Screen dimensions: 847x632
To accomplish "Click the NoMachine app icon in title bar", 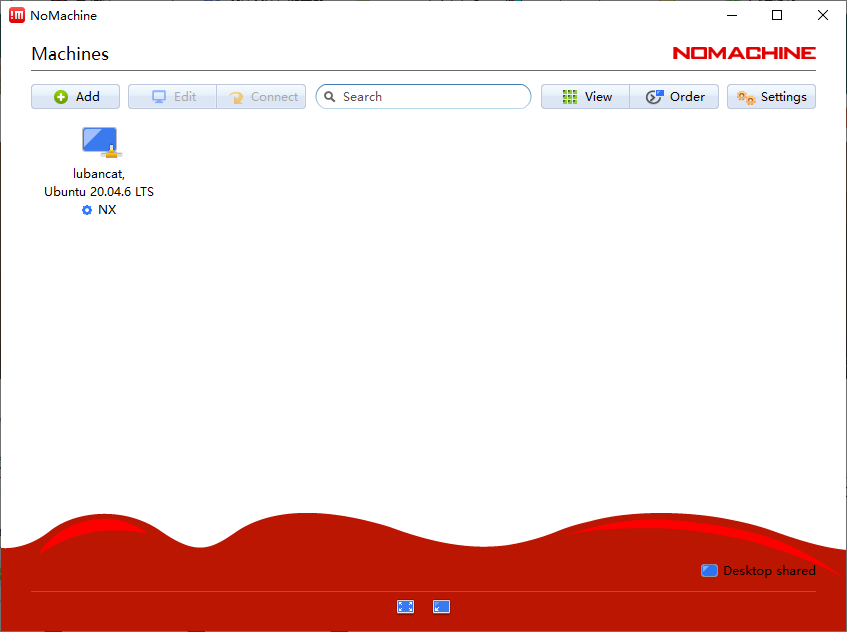I will [x=17, y=15].
